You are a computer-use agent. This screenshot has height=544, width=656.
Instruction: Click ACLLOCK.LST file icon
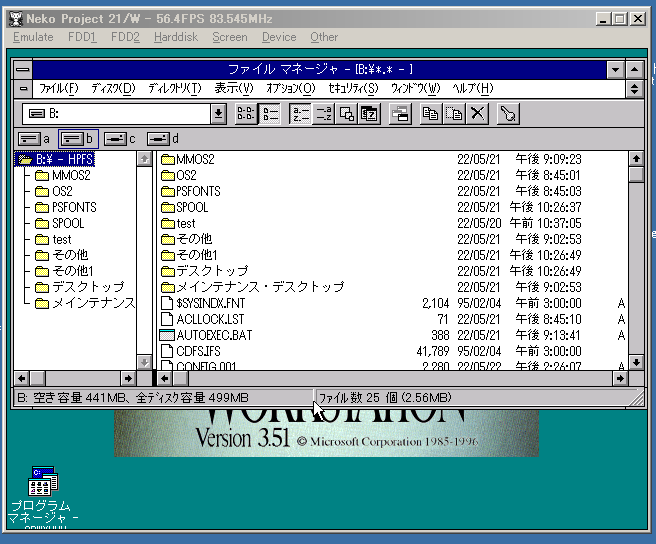pyautogui.click(x=167, y=319)
